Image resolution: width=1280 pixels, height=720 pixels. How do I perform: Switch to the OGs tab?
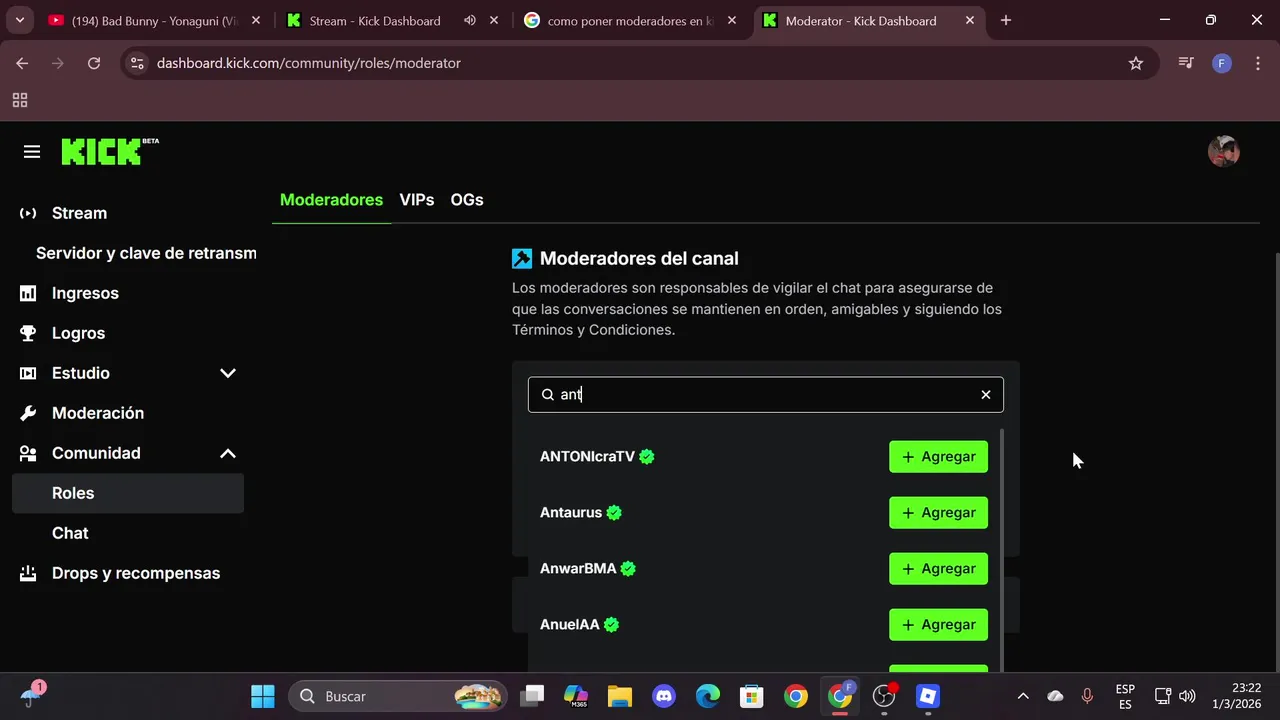tap(467, 200)
